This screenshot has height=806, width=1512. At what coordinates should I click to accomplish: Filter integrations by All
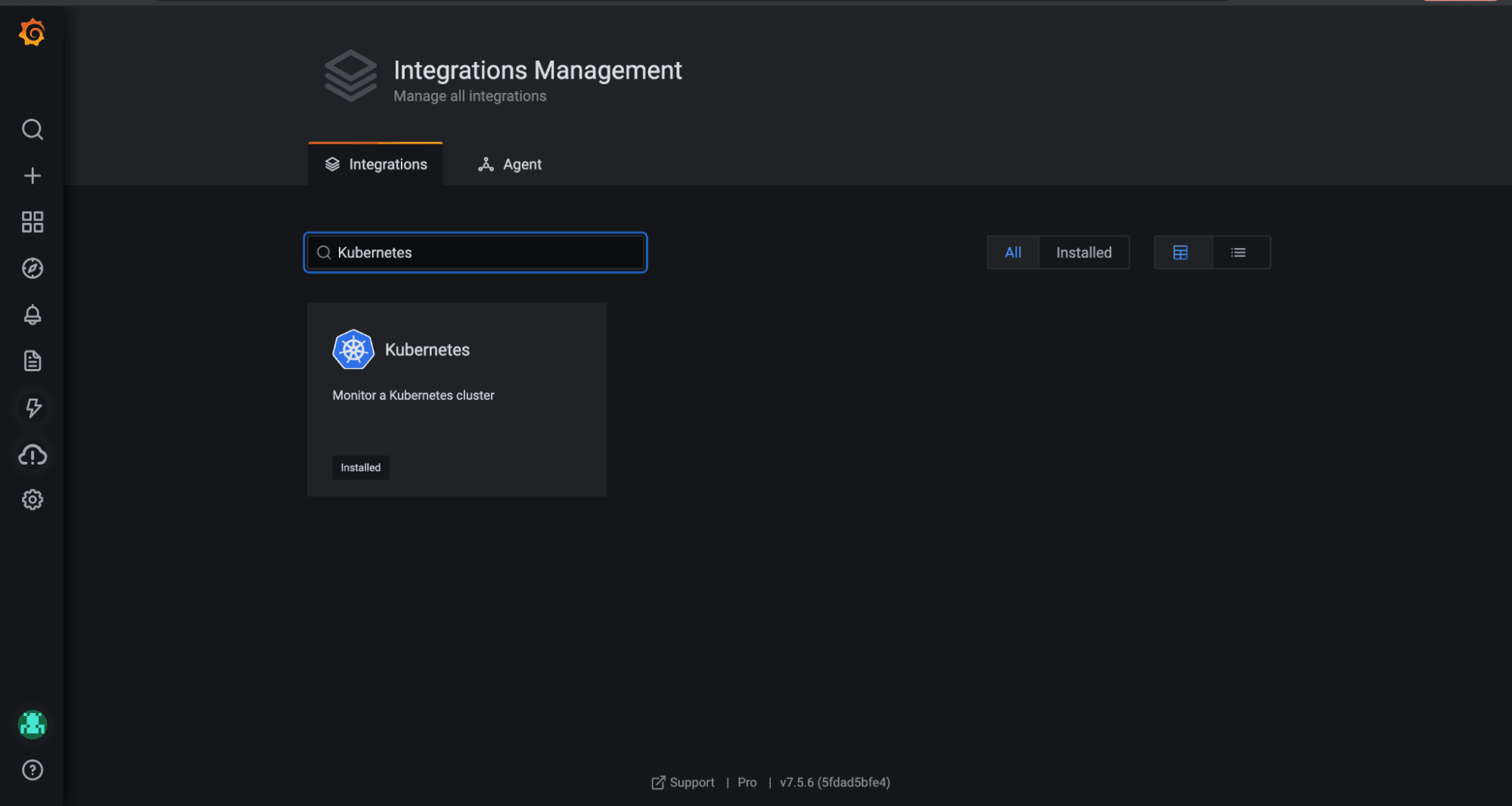[1013, 253]
